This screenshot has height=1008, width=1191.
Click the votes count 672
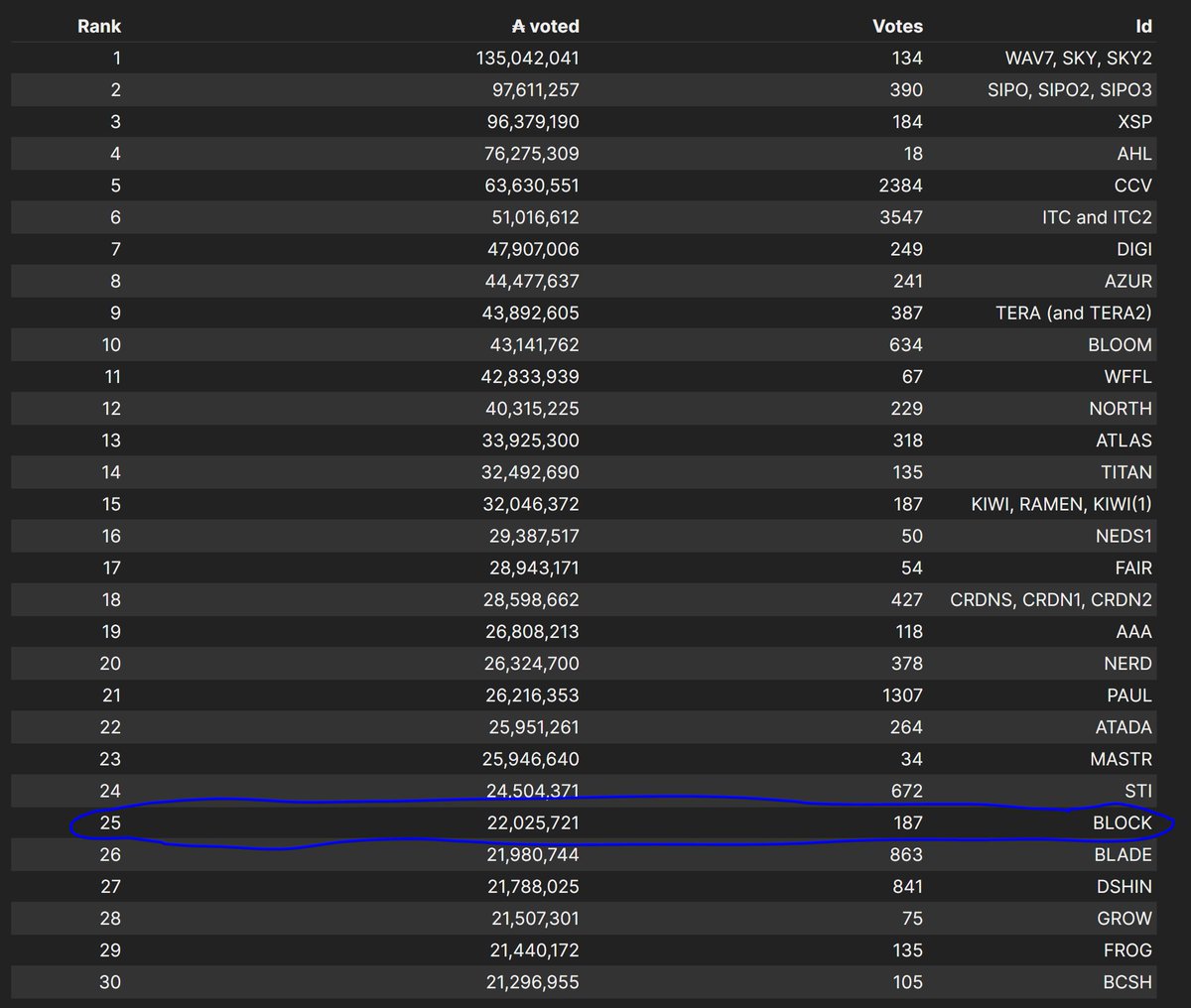(906, 789)
